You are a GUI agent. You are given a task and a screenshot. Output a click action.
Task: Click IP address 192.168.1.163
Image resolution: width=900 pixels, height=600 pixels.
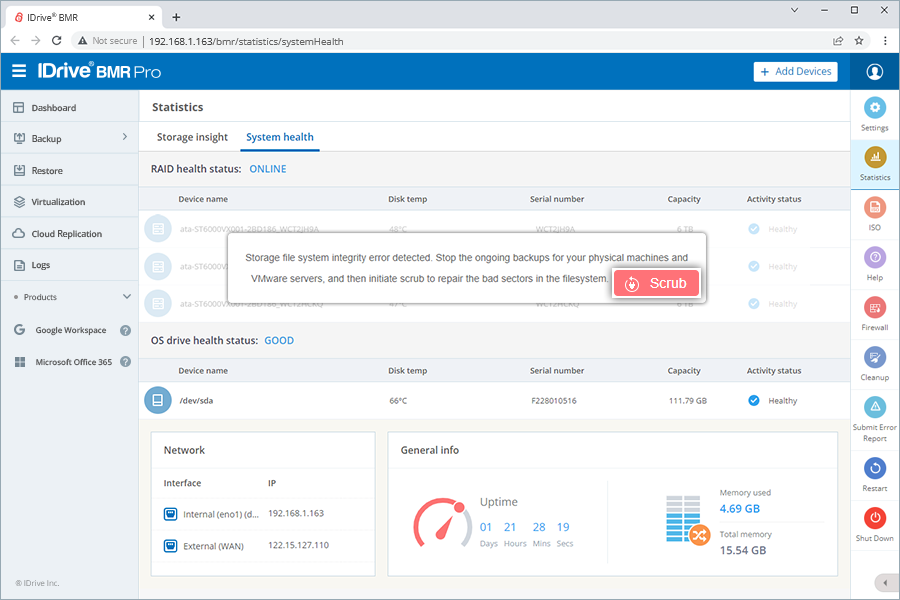pos(296,513)
